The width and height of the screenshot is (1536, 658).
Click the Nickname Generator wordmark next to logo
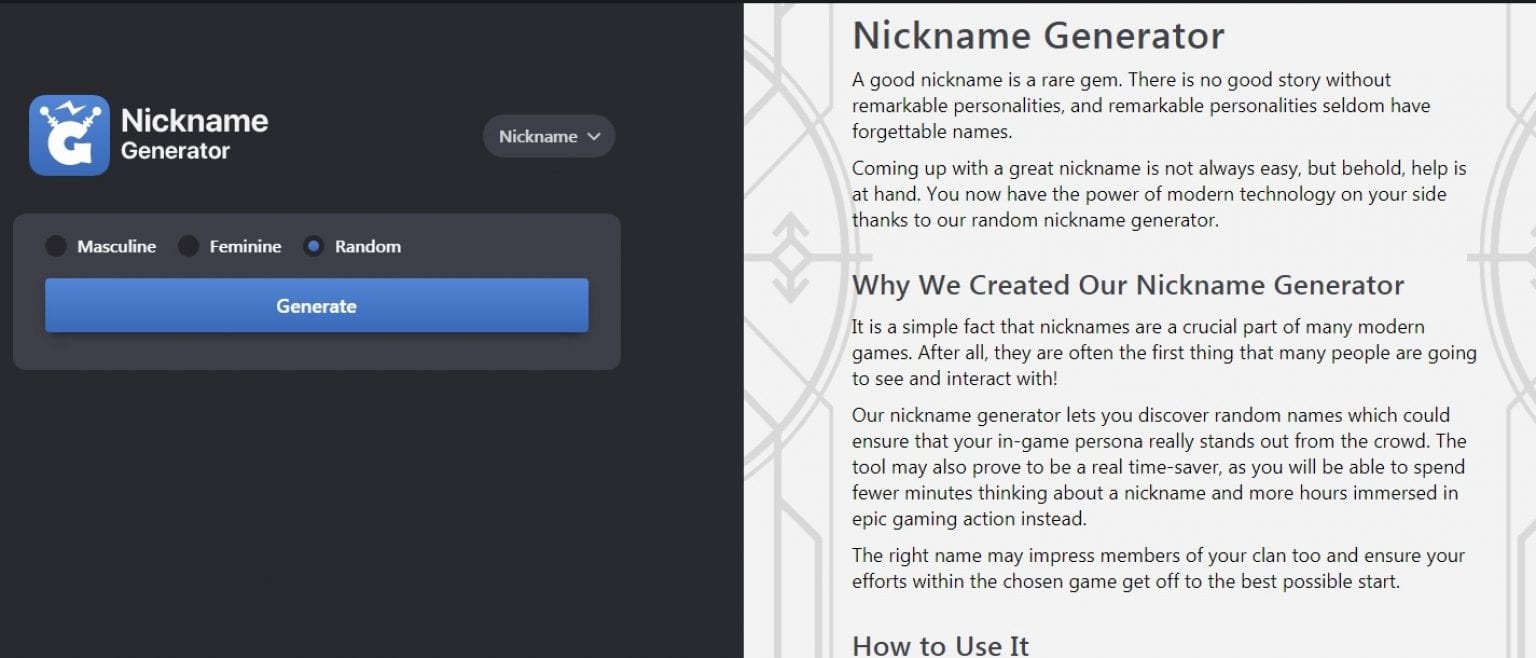(x=193, y=133)
